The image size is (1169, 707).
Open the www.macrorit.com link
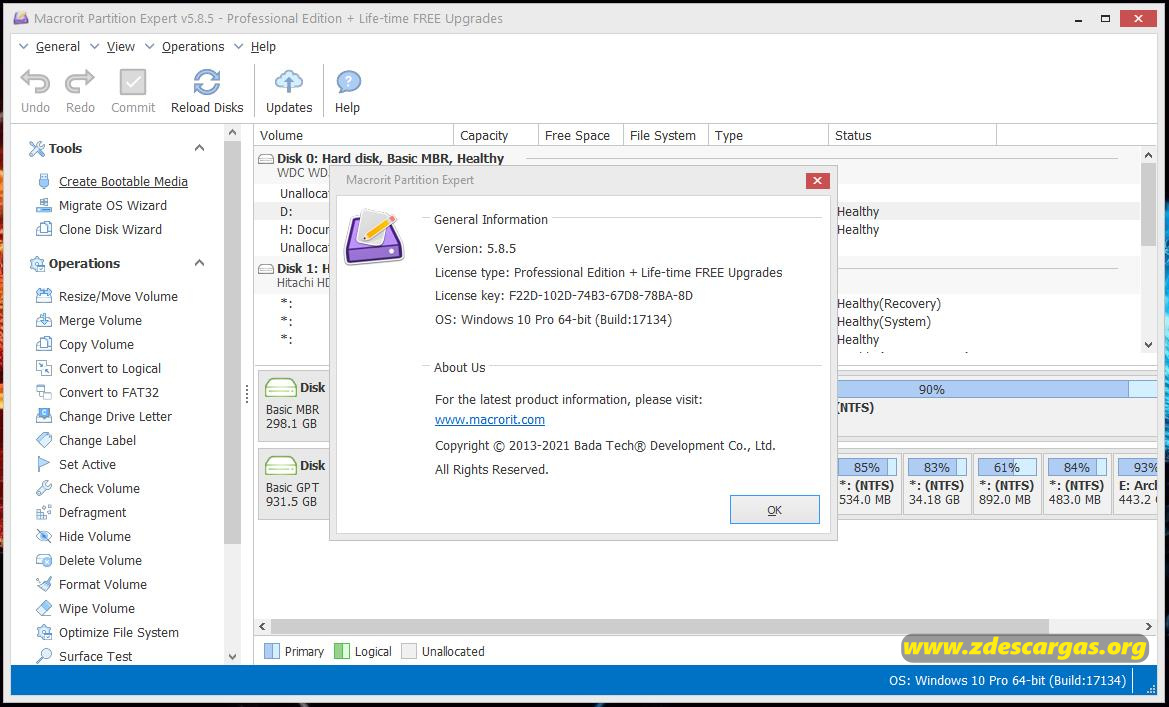pyautogui.click(x=490, y=419)
